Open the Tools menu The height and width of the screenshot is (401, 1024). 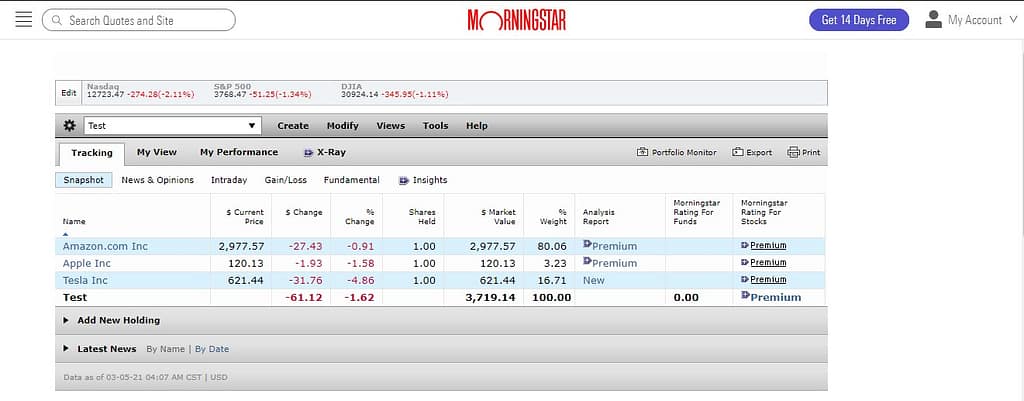[436, 125]
